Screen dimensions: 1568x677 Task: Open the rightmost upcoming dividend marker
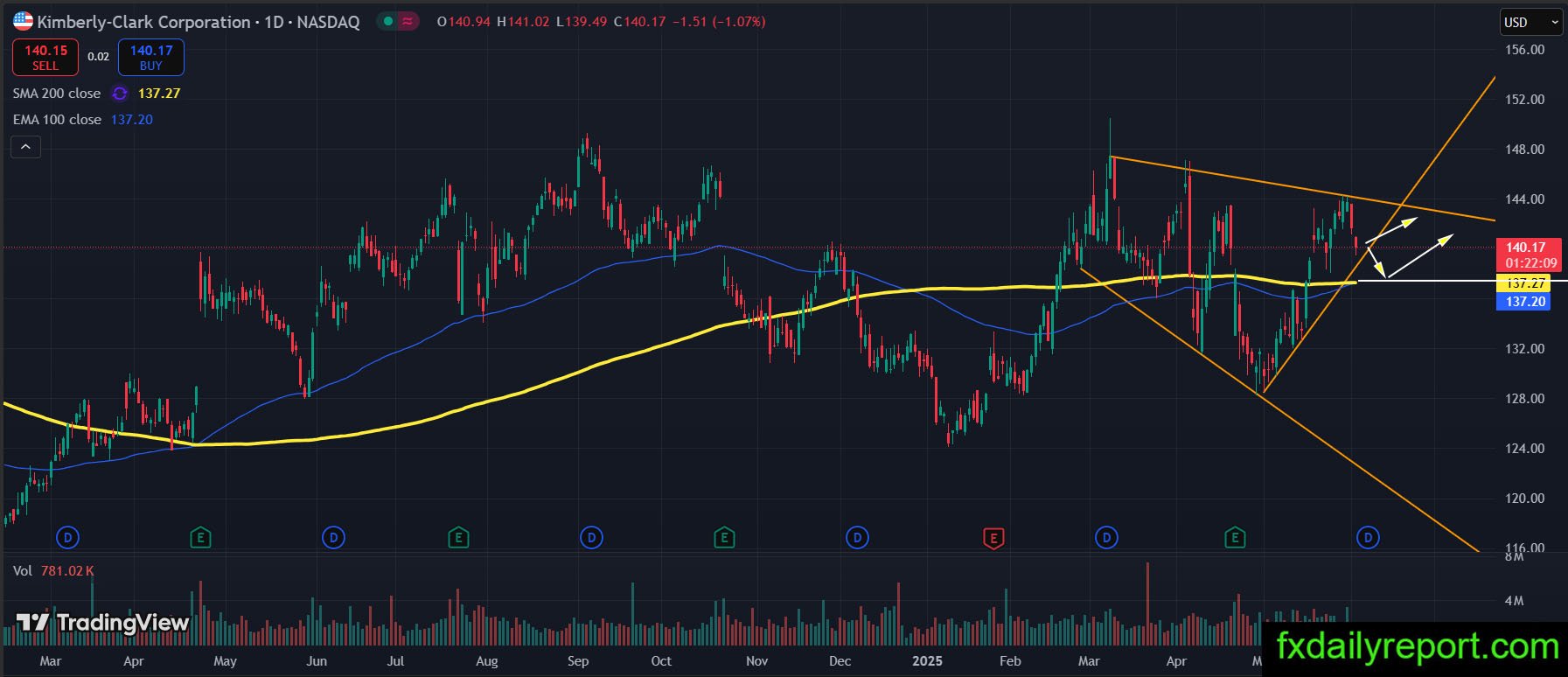coord(1368,537)
